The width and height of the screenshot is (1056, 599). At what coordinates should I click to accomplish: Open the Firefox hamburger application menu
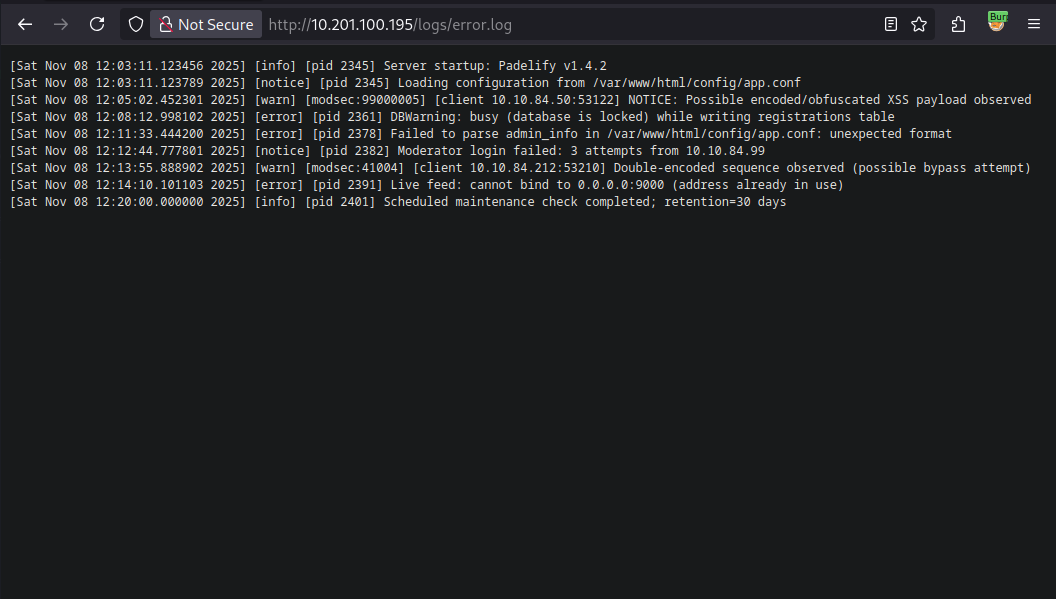click(1034, 25)
